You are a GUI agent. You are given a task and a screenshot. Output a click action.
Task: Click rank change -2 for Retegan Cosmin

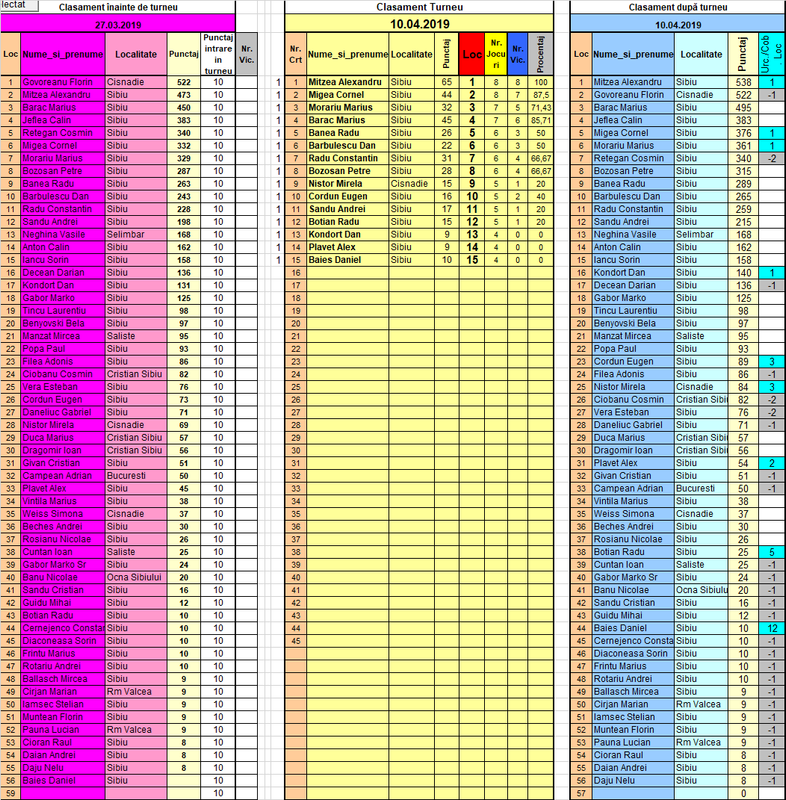coord(771,158)
